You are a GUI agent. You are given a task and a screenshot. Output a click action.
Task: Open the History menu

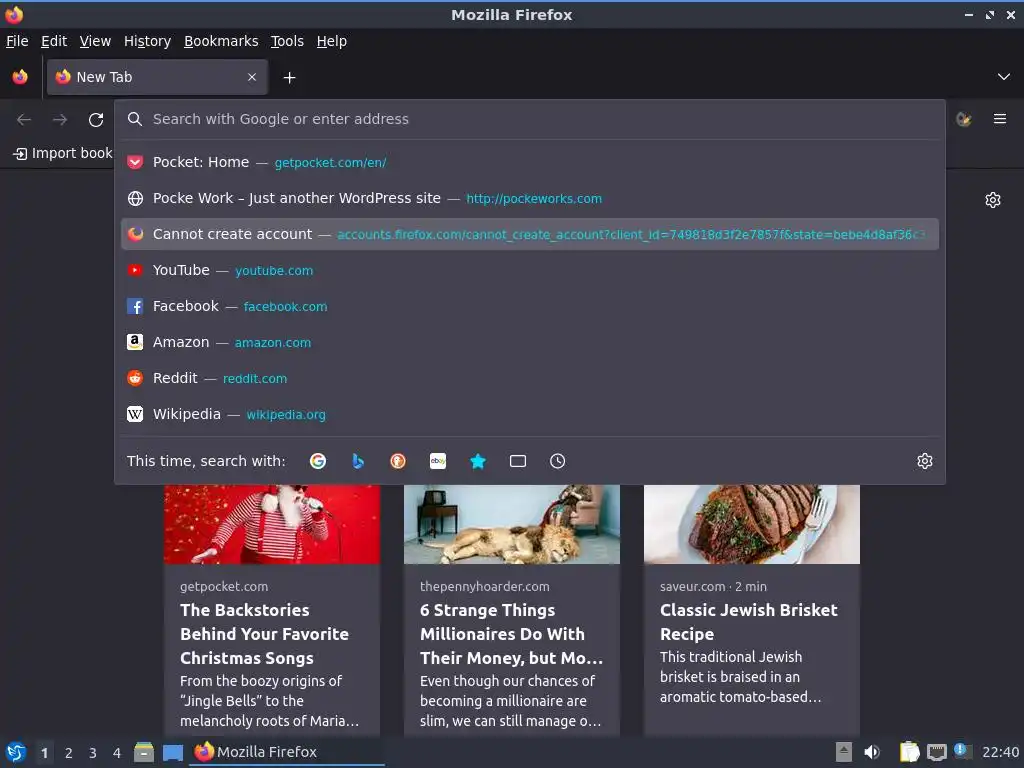pos(148,41)
